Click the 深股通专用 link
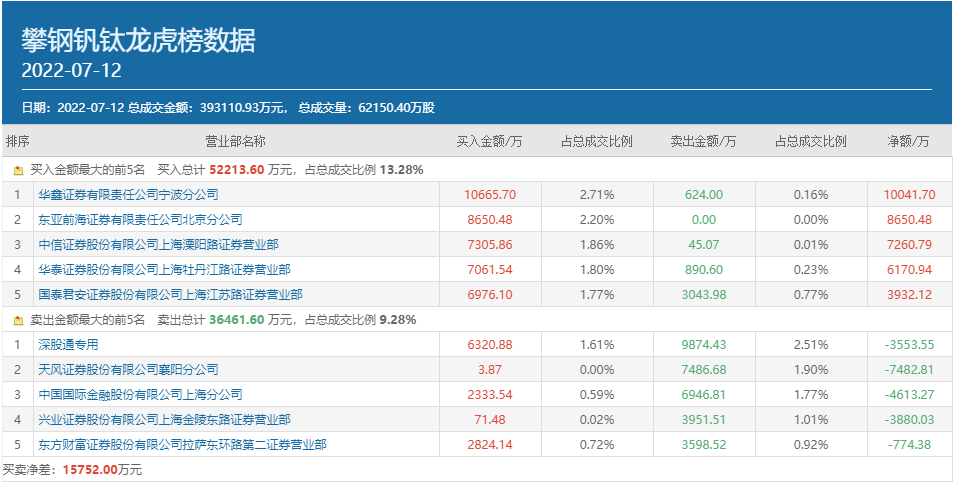953x483 pixels. (x=68, y=344)
